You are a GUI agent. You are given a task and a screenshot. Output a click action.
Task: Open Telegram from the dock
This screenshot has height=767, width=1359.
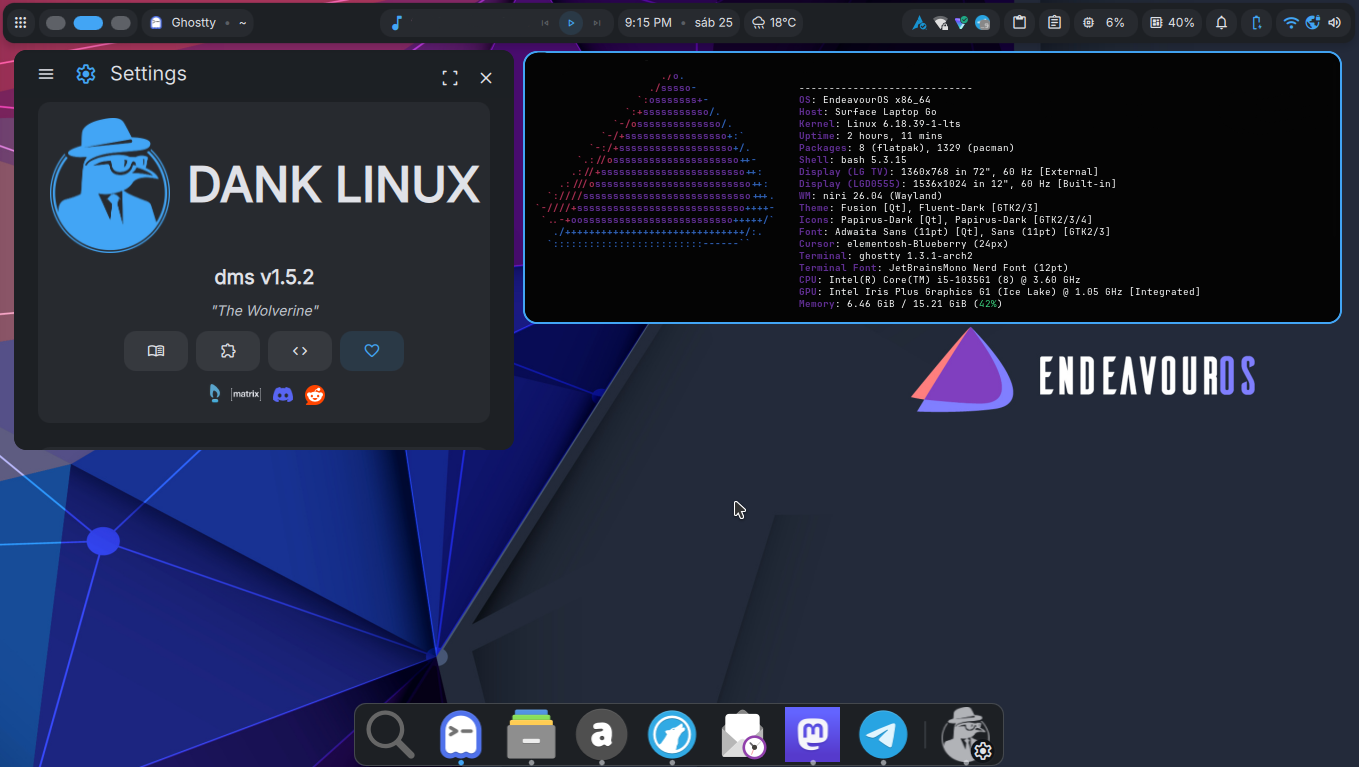[883, 736]
